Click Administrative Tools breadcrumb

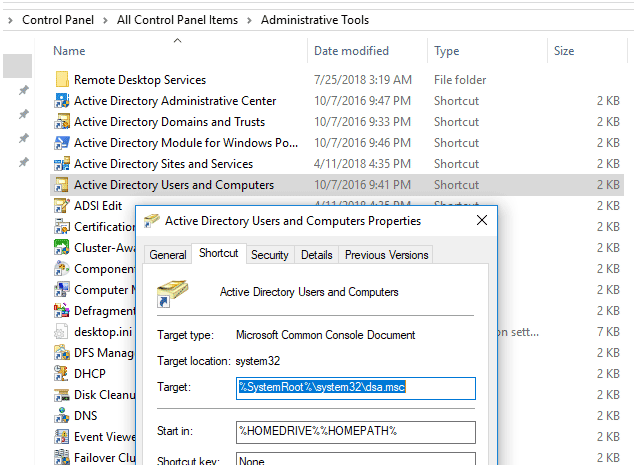(315, 20)
